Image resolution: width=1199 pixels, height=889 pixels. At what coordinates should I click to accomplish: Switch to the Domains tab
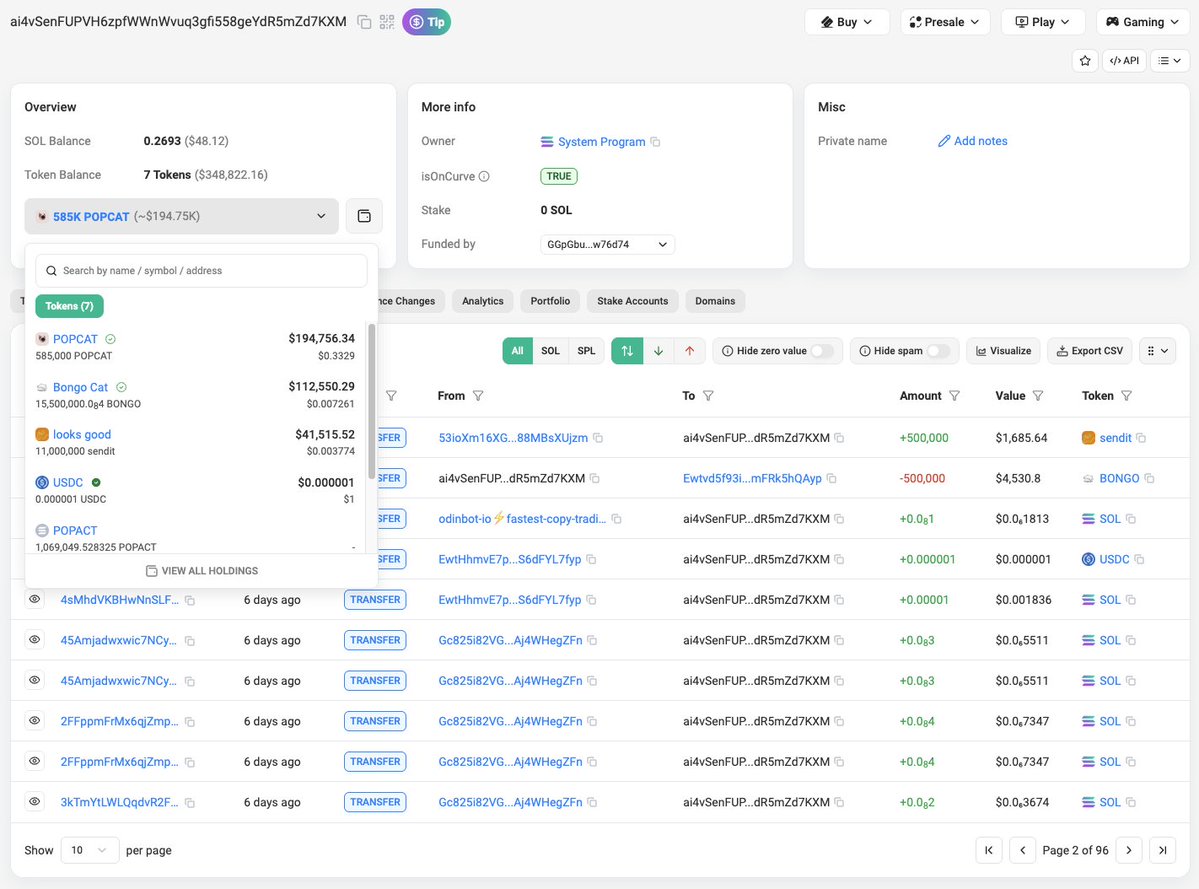click(x=715, y=301)
